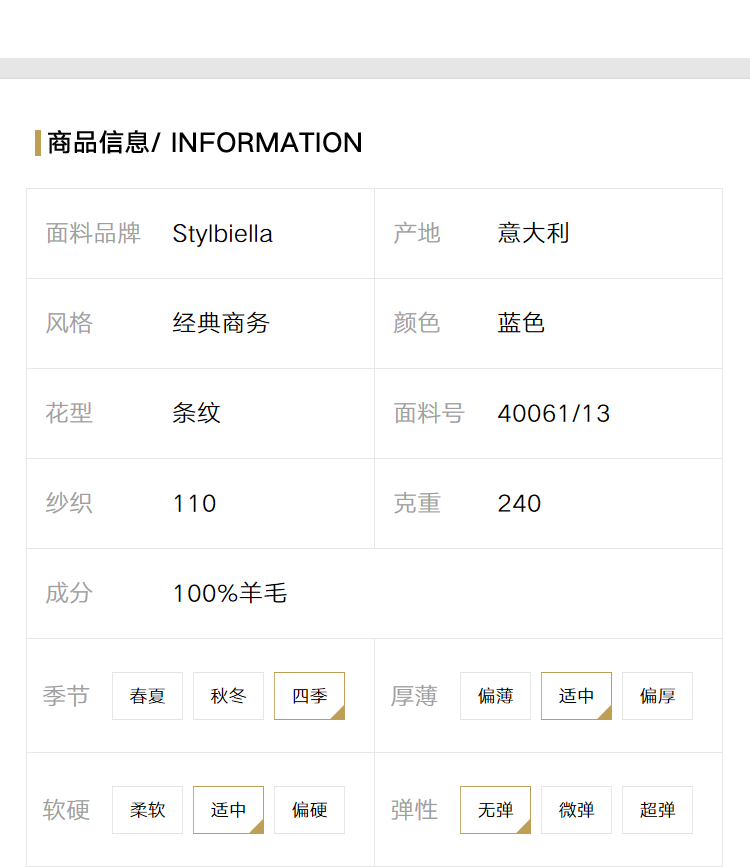Image resolution: width=750 pixels, height=867 pixels.
Task: Choose 适中 thickness option in 厚薄 row
Action: click(x=576, y=696)
